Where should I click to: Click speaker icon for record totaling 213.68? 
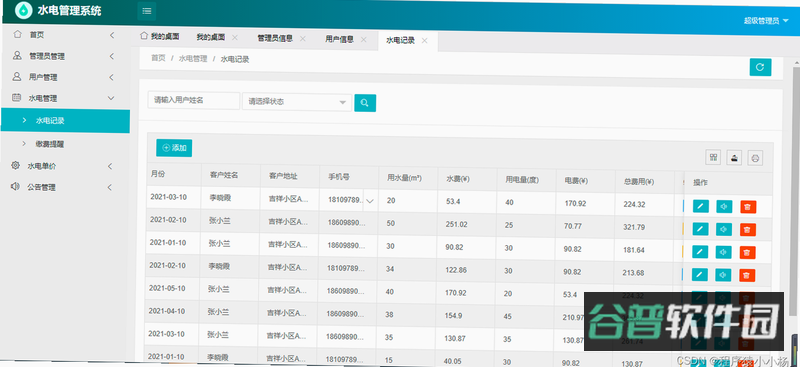[723, 275]
